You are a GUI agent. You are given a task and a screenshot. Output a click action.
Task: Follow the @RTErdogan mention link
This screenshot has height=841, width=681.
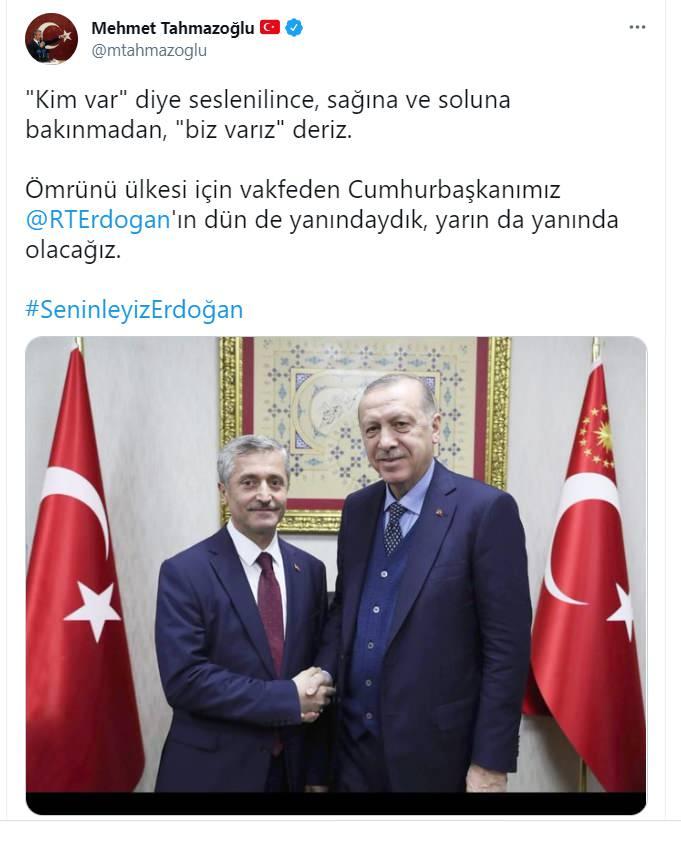coord(98,220)
